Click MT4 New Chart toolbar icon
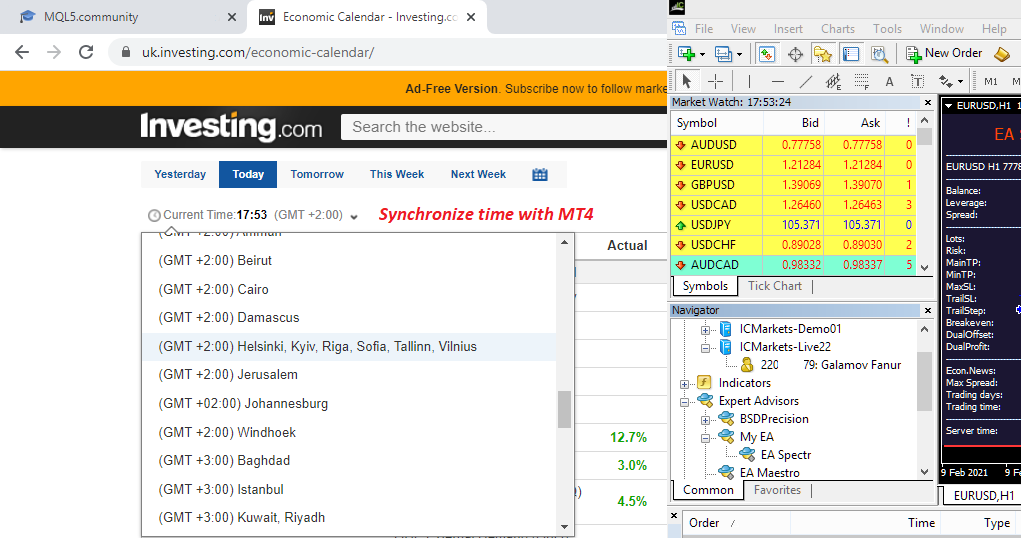Image resolution: width=1021 pixels, height=538 pixels. click(x=686, y=54)
